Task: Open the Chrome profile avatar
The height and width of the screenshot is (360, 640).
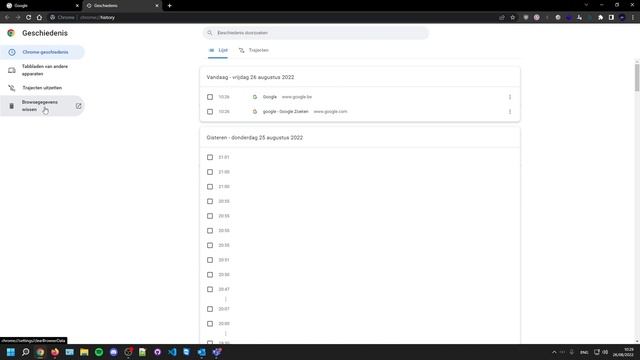Action: pyautogui.click(x=622, y=18)
